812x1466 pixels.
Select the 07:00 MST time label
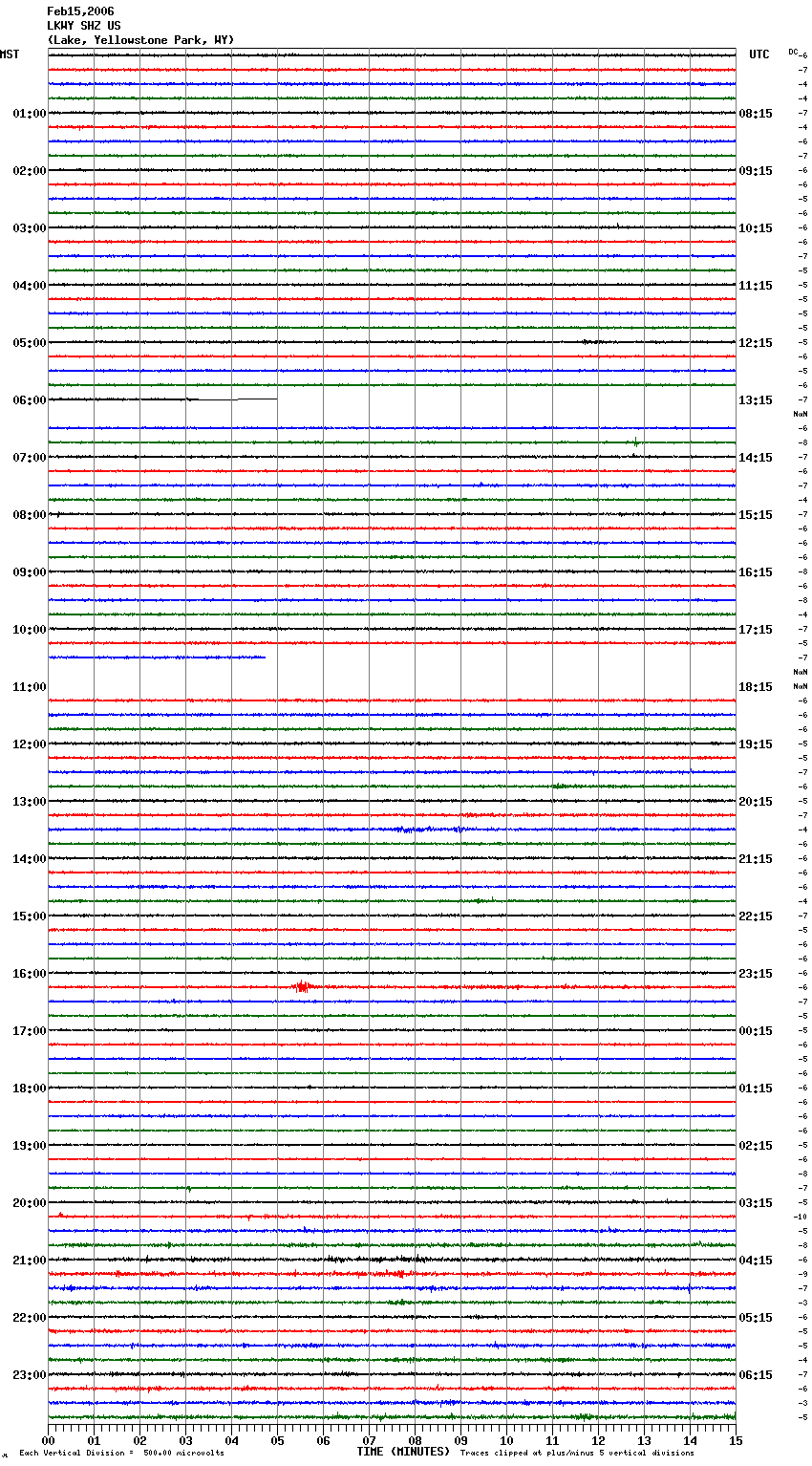click(30, 458)
